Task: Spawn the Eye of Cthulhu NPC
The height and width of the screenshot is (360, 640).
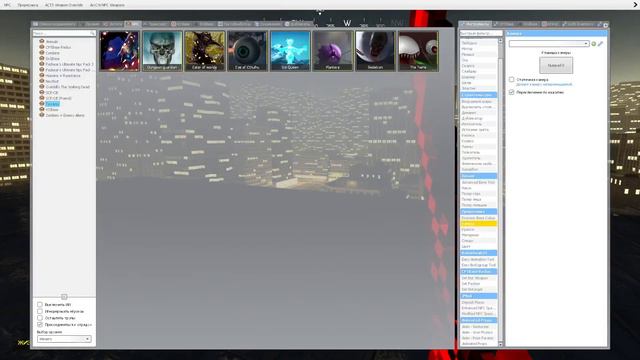Action: [x=247, y=51]
